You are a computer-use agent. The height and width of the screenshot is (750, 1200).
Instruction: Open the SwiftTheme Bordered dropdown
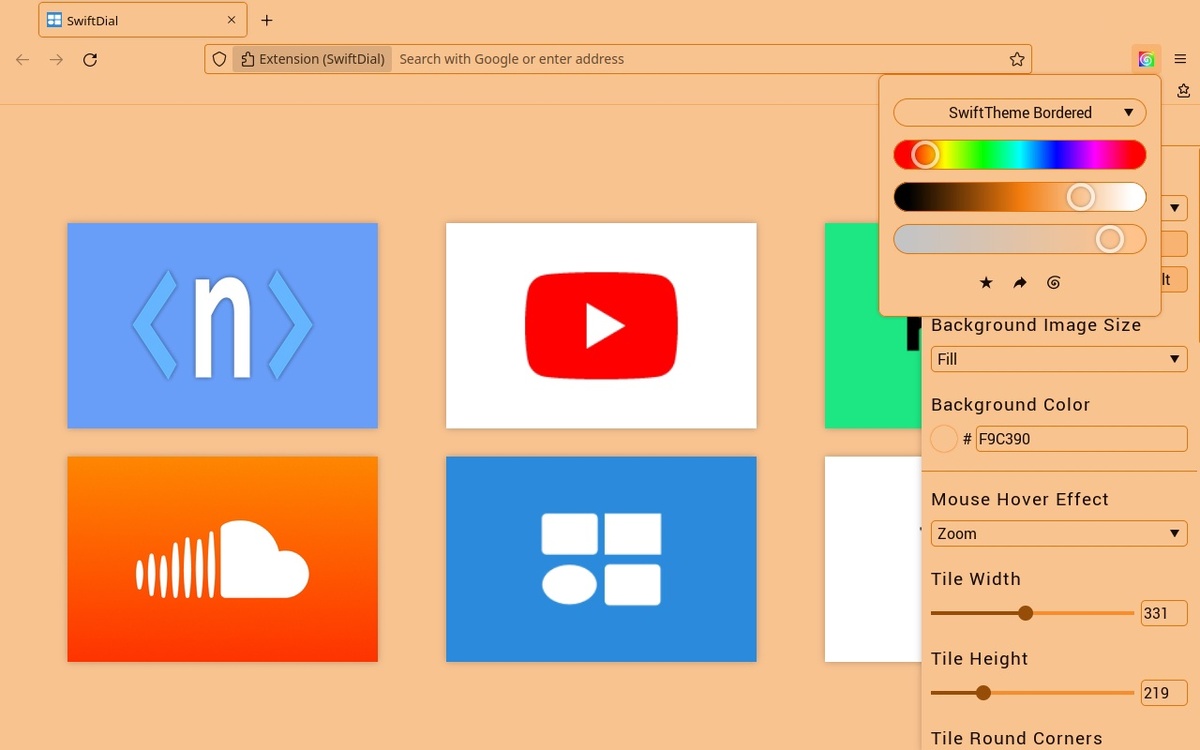1020,113
